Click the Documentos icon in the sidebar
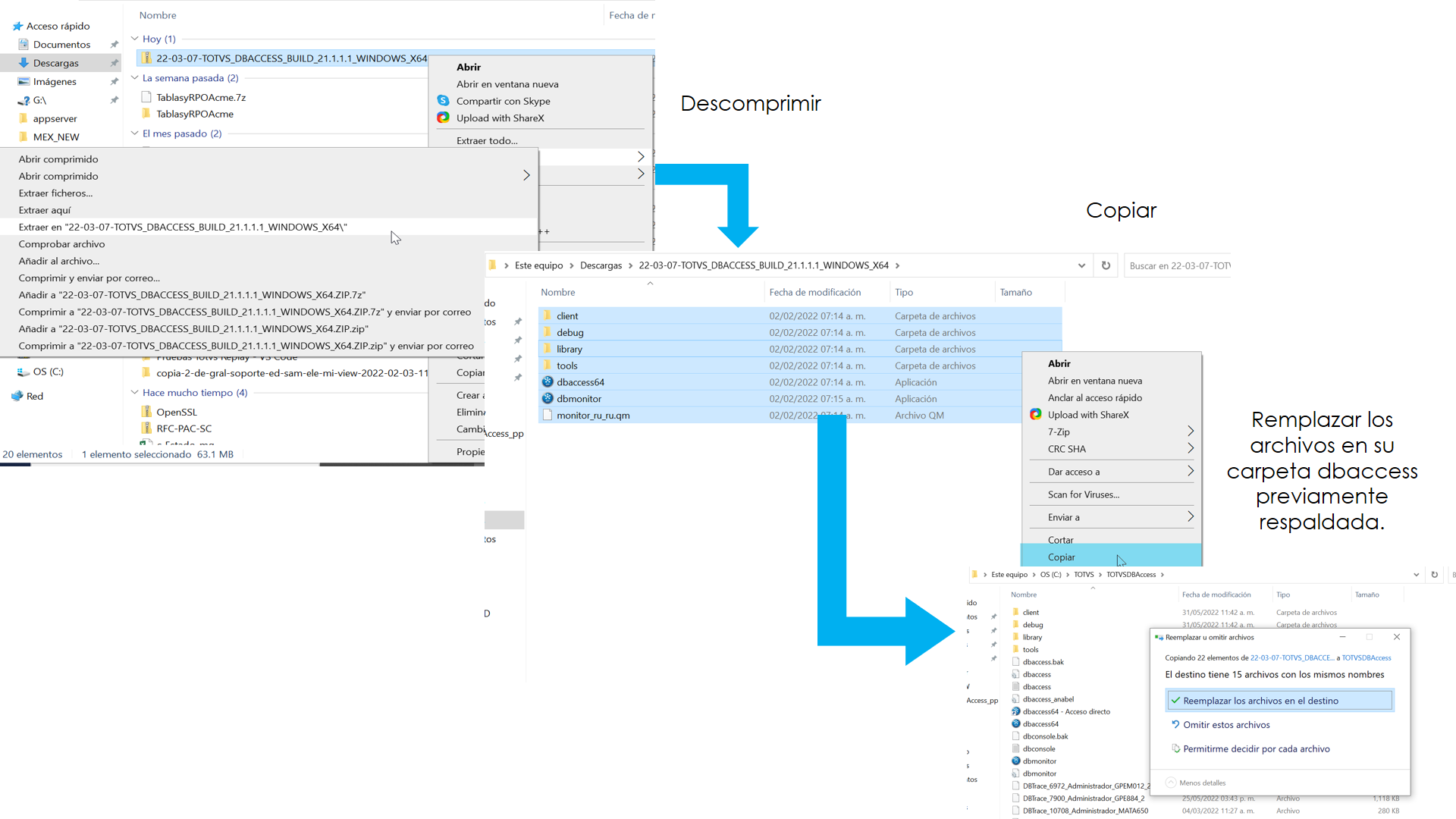This screenshot has height=819, width=1456. pyautogui.click(x=24, y=44)
